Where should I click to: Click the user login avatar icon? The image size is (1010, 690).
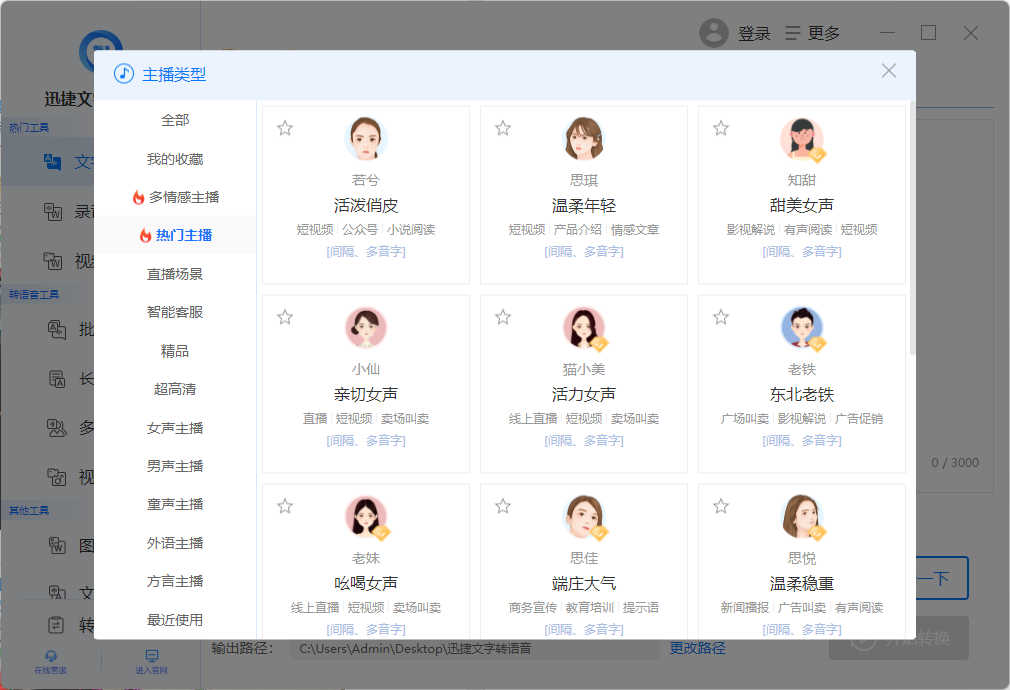pos(714,33)
